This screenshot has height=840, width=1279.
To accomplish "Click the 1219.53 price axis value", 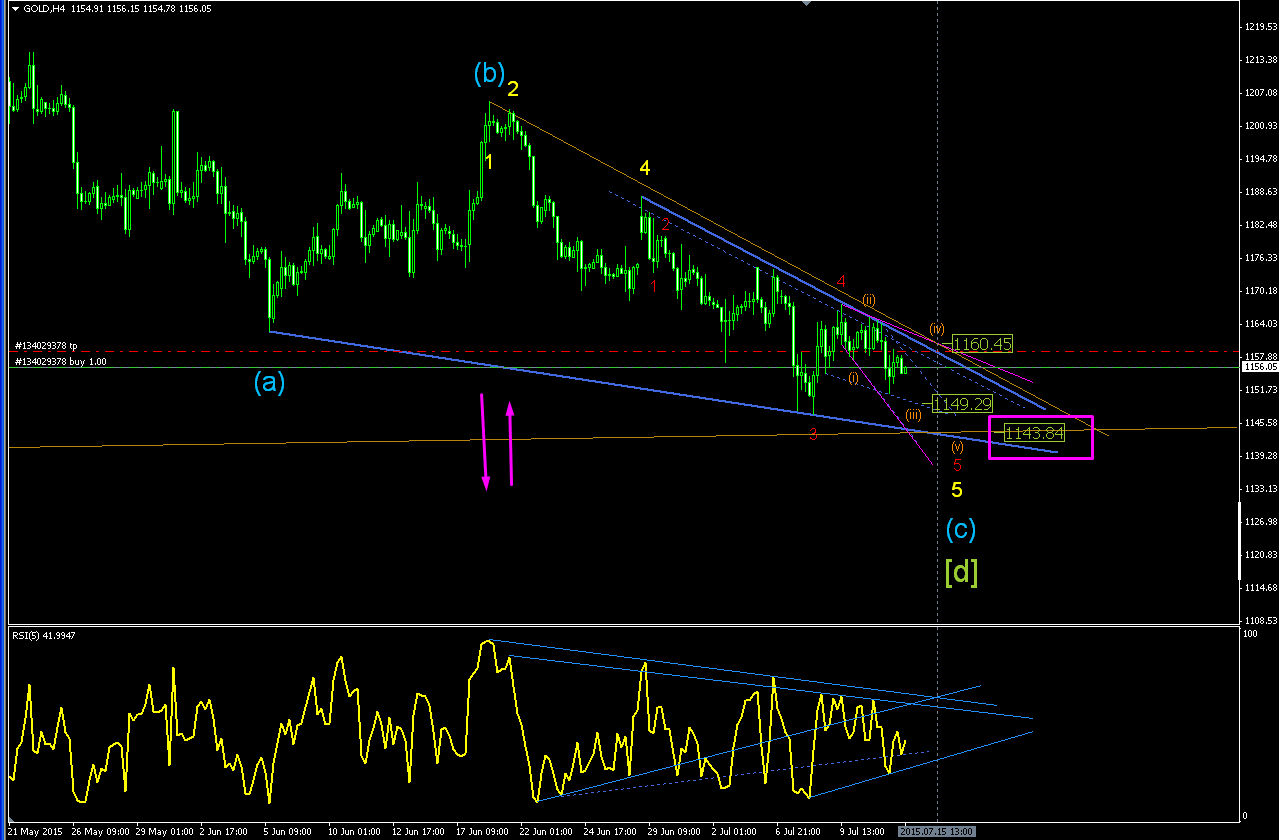I will [1259, 27].
